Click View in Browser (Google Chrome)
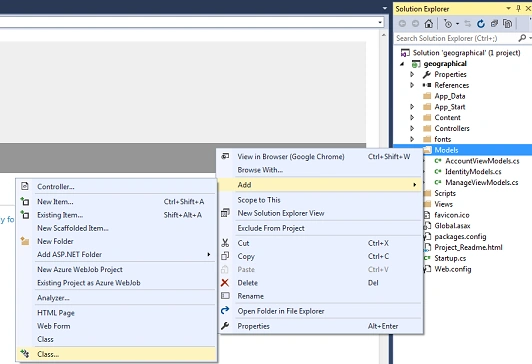This screenshot has width=532, height=364. point(291,156)
